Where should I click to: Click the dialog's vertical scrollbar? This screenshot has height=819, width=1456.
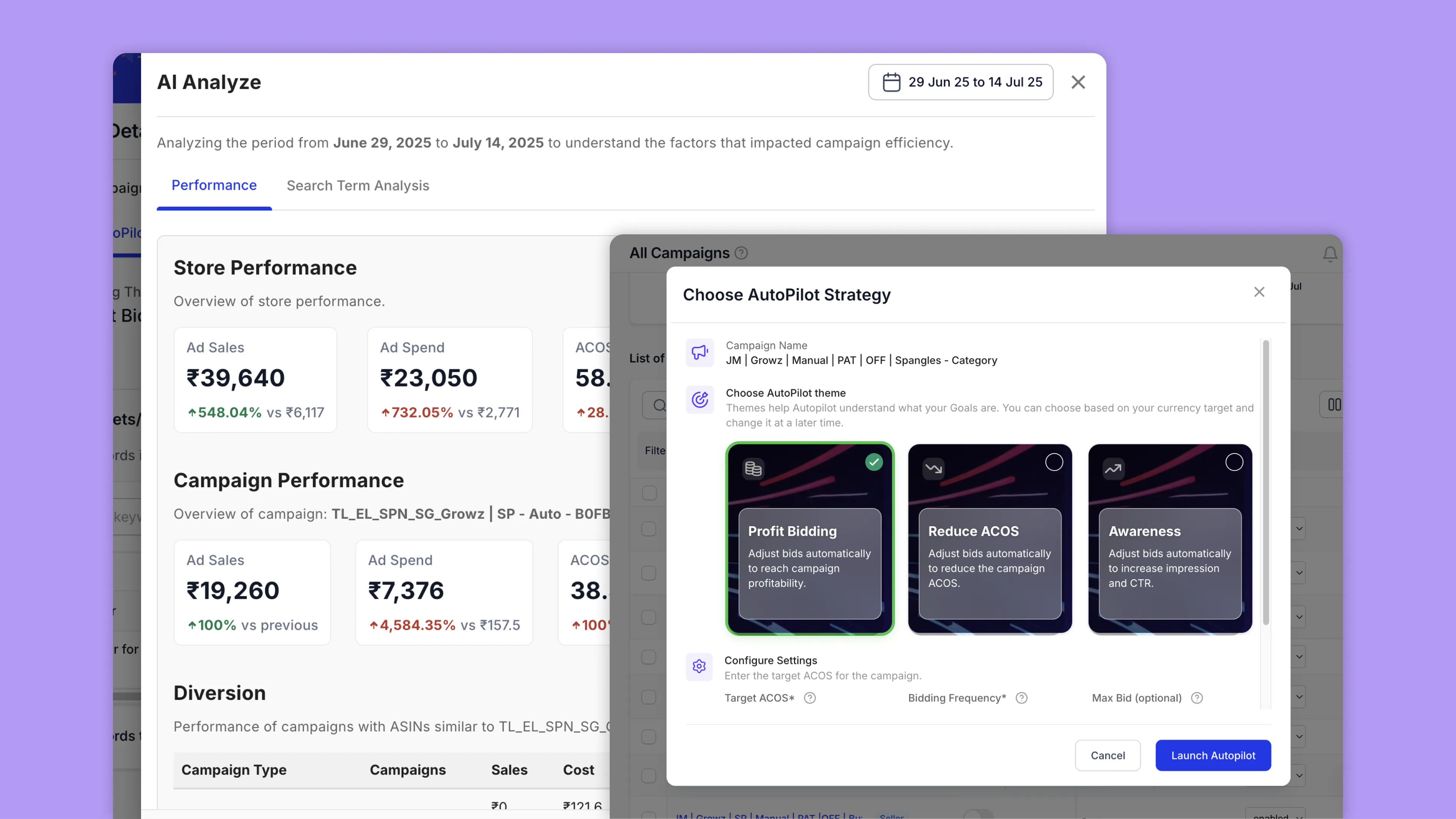(1266, 482)
